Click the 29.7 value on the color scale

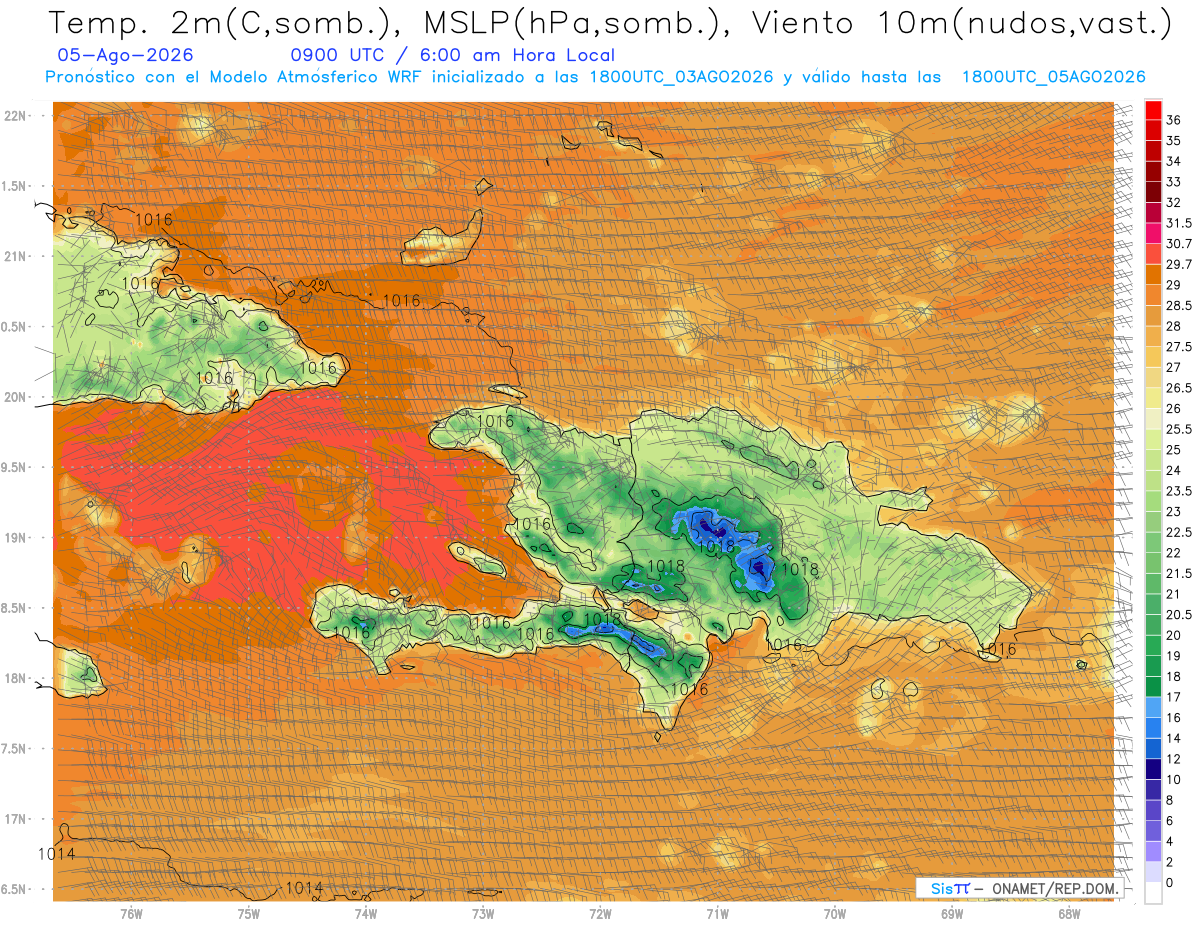tap(1179, 264)
